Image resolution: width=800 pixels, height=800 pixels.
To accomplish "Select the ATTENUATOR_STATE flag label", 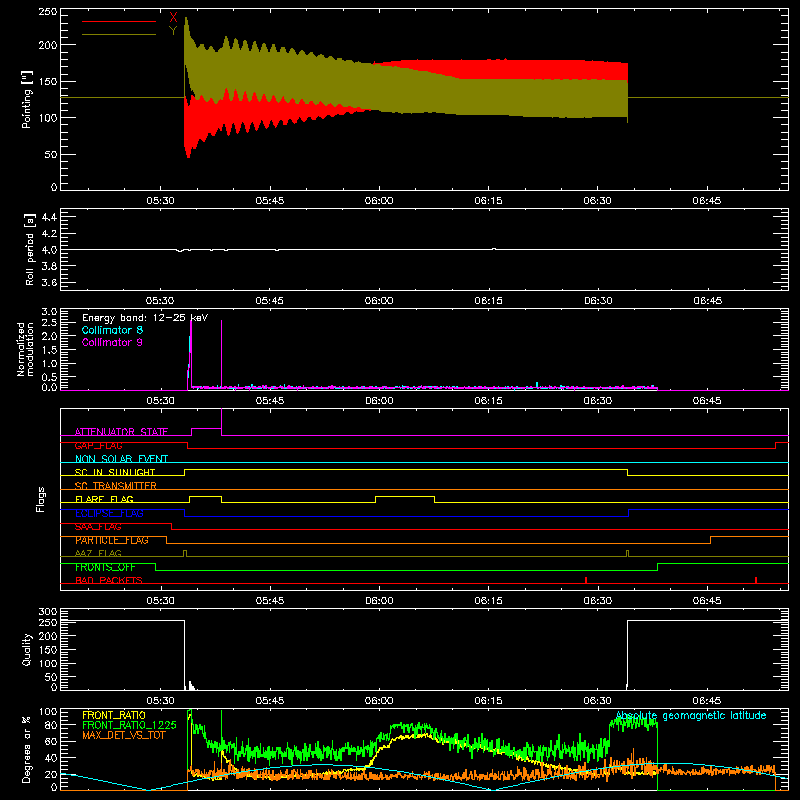I will [x=121, y=432].
